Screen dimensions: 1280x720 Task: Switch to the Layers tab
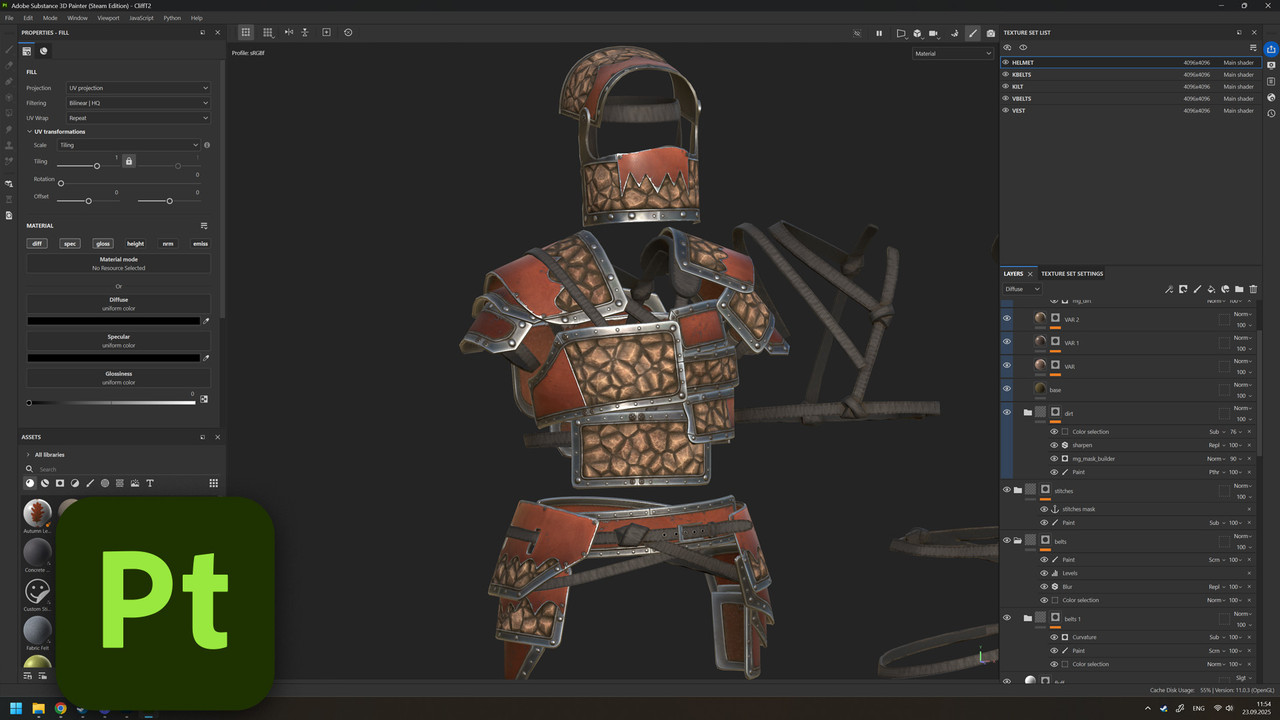click(1013, 273)
